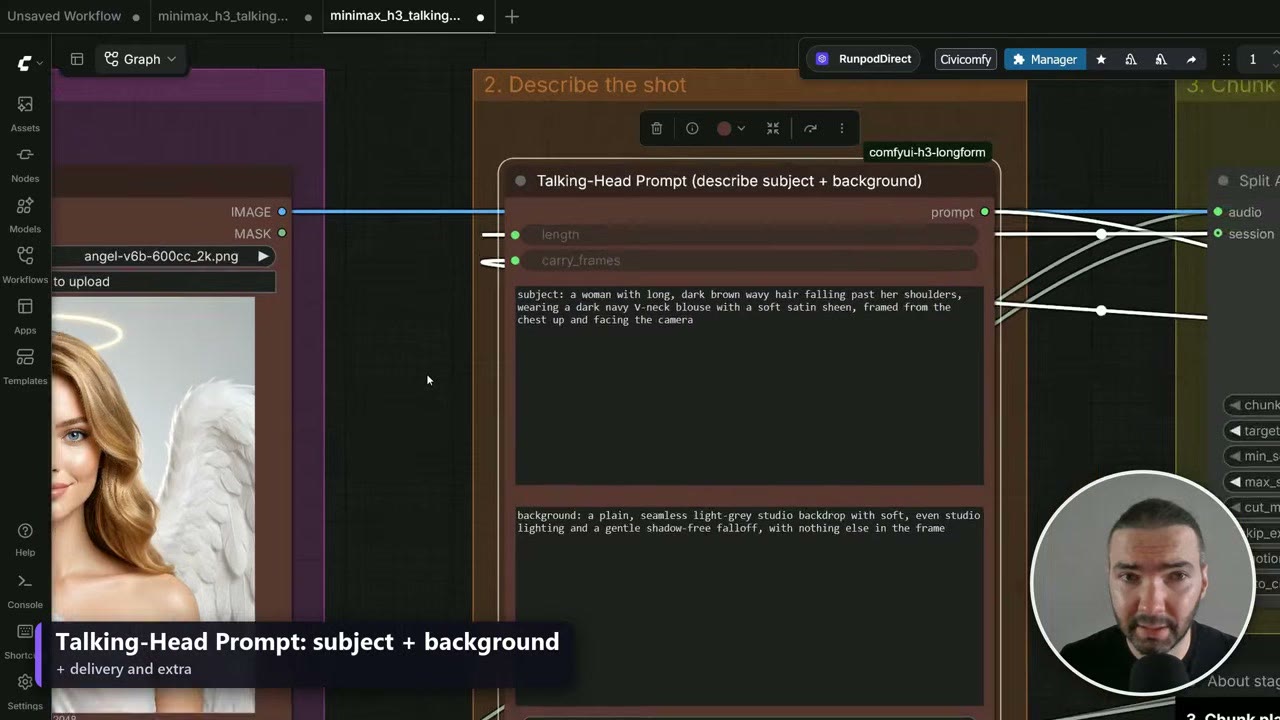The image size is (1280, 720).
Task: Click the carry_frames widget field
Action: coord(750,261)
